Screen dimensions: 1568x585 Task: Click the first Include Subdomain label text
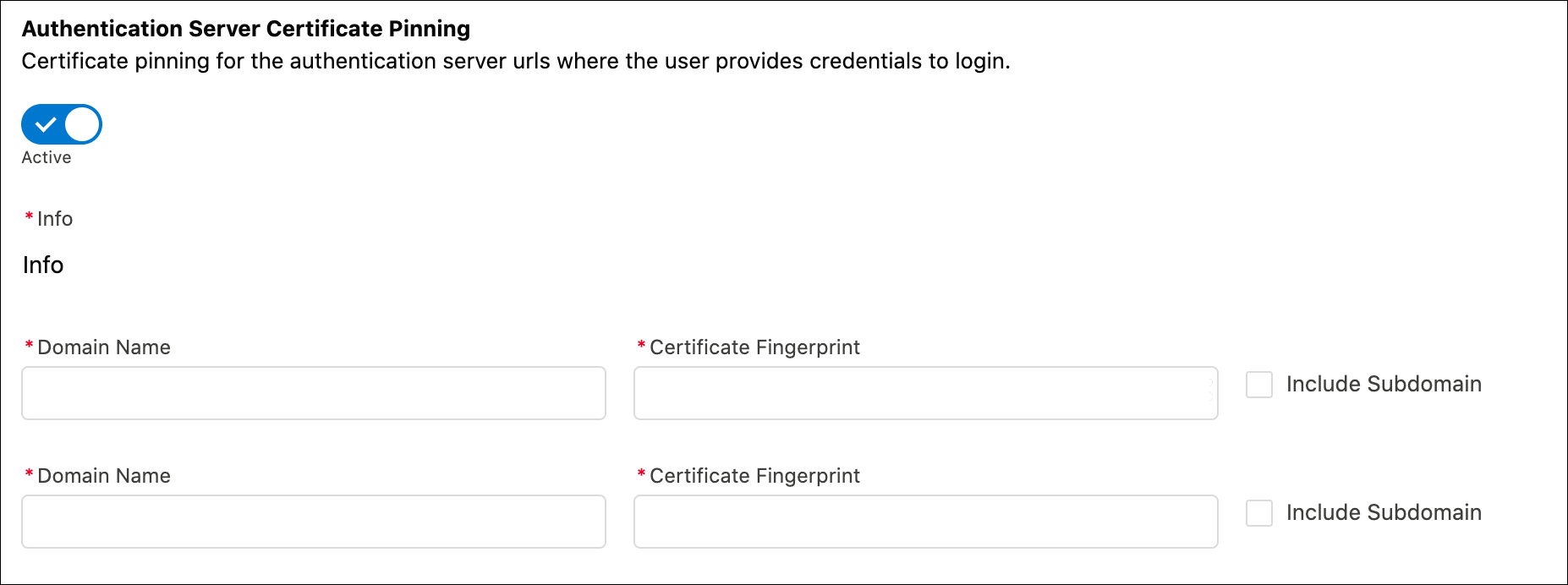1384,384
